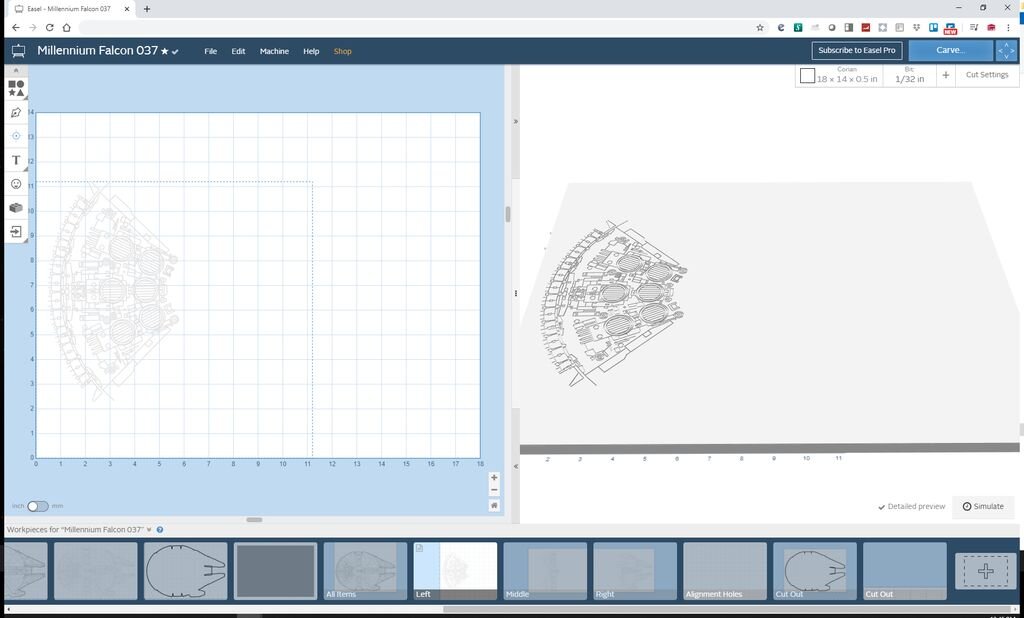
Task: Click the 3D preview of the carved Falcon
Action: [x=613, y=302]
